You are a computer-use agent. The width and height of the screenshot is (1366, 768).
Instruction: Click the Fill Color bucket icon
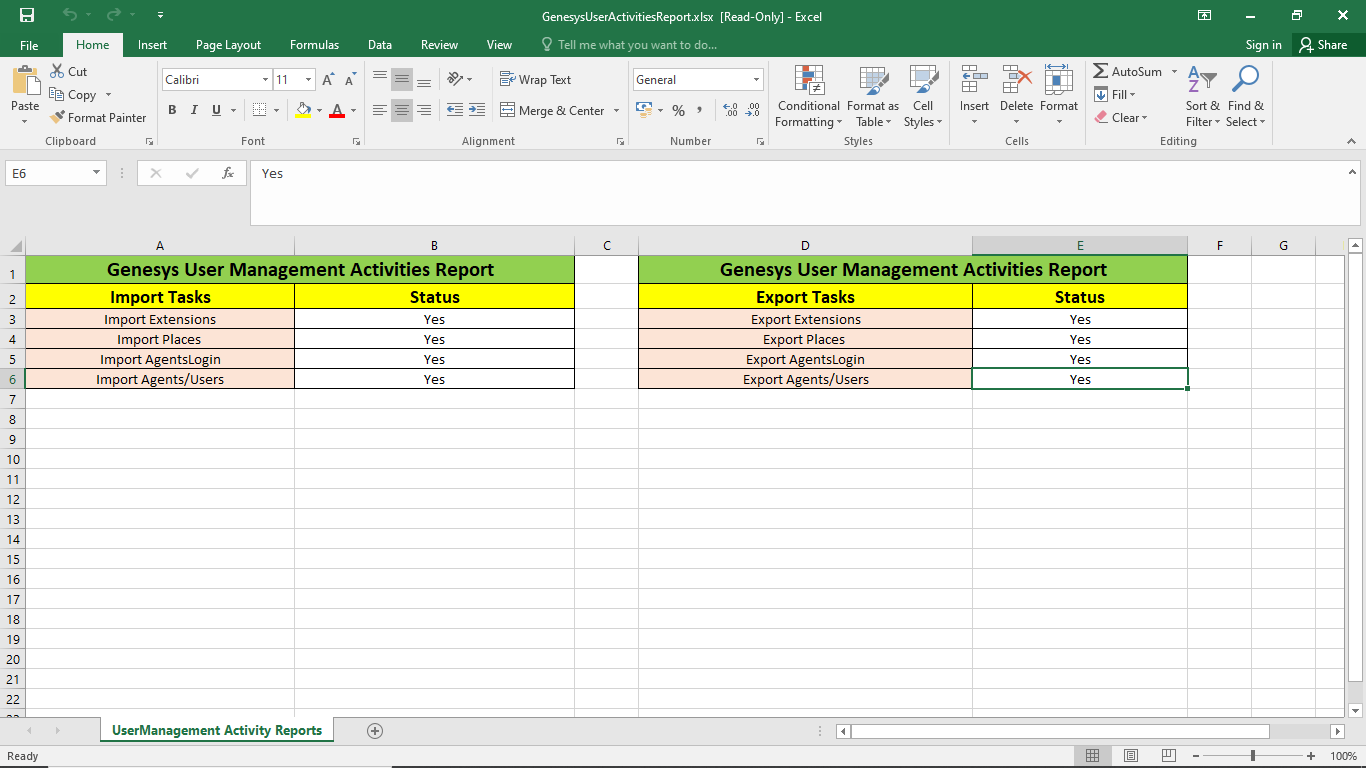click(x=304, y=110)
